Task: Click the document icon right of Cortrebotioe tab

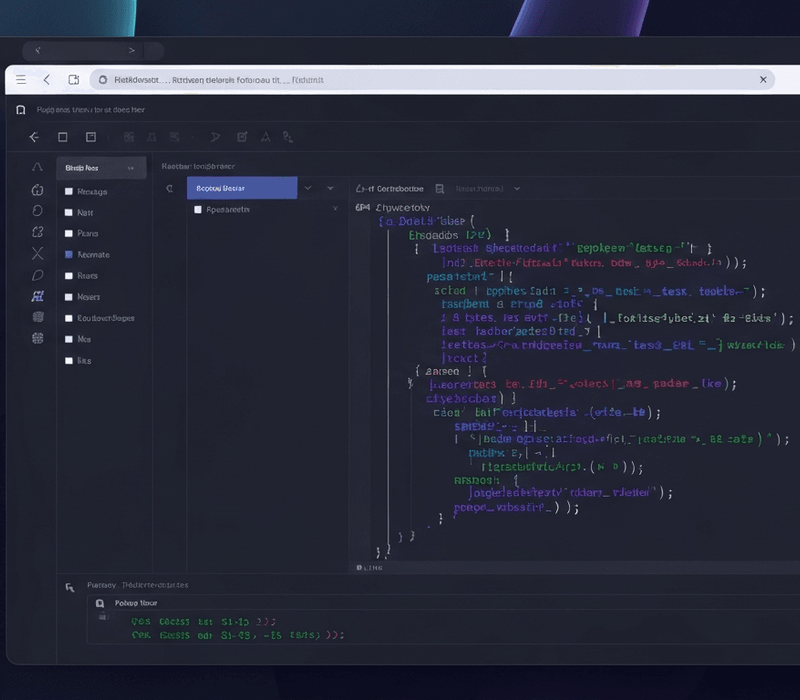Action: (440, 189)
